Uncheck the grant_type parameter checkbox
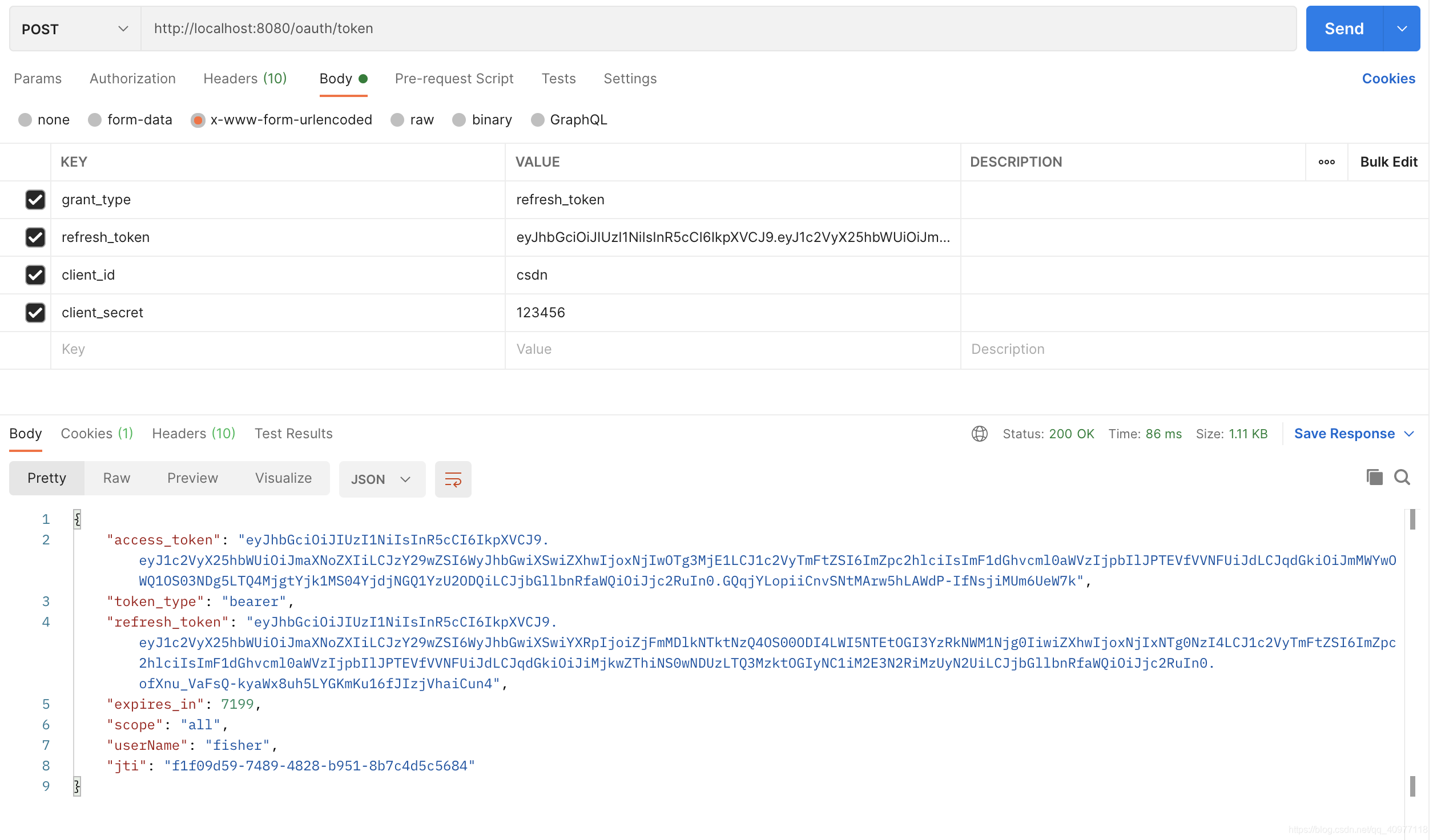The image size is (1433, 840). (35, 200)
